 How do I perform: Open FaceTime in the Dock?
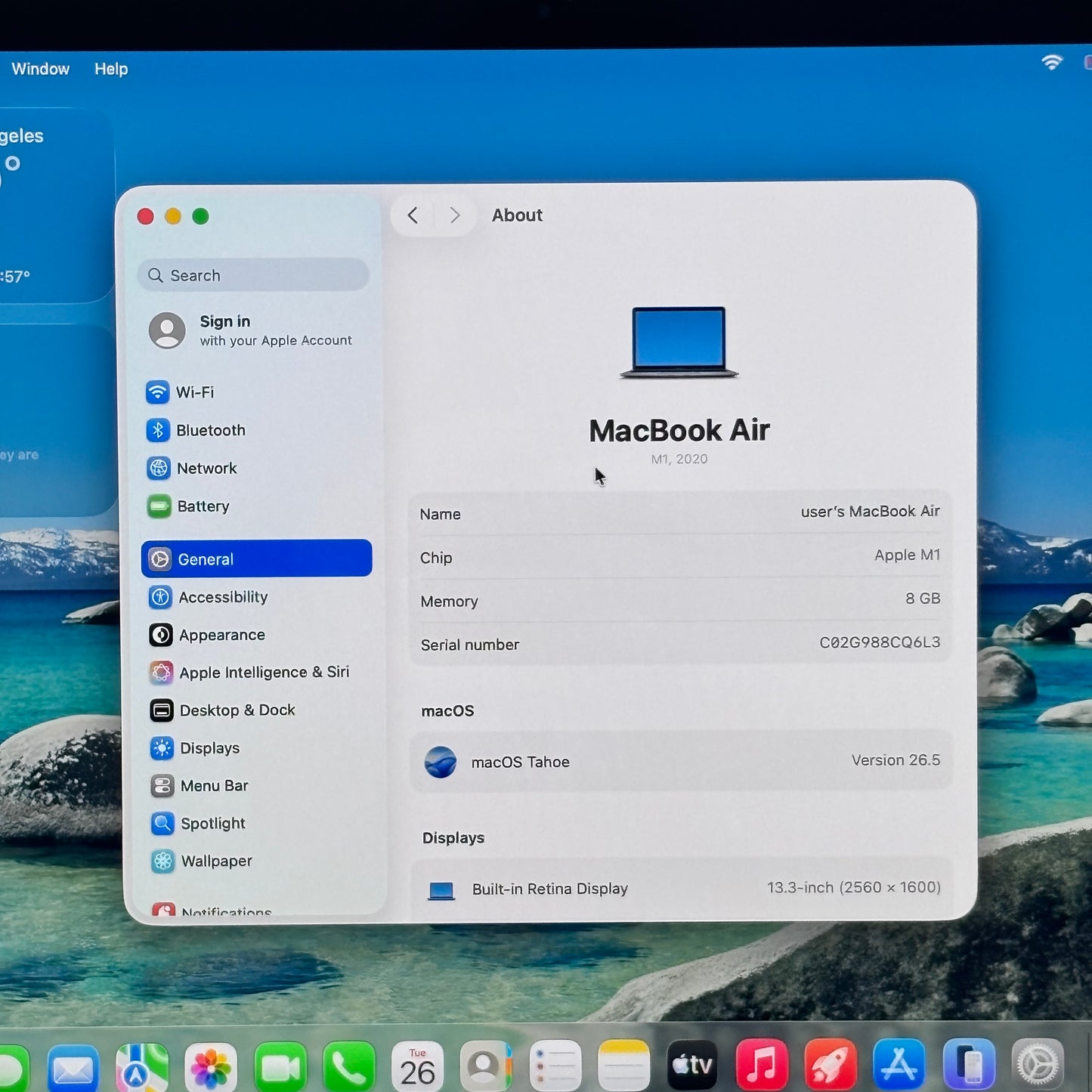click(x=280, y=1067)
